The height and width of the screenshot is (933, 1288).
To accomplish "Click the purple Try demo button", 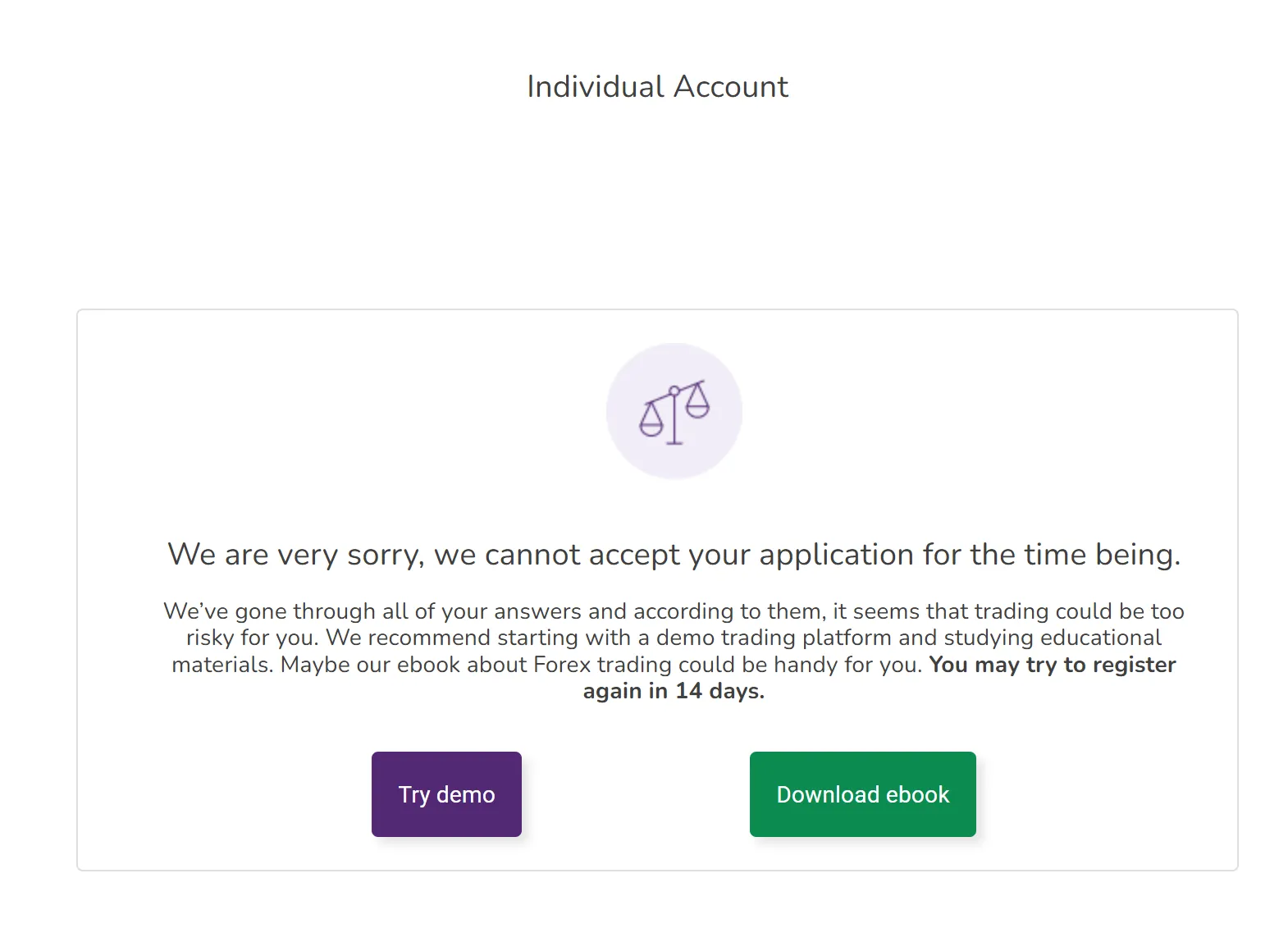I will click(446, 794).
